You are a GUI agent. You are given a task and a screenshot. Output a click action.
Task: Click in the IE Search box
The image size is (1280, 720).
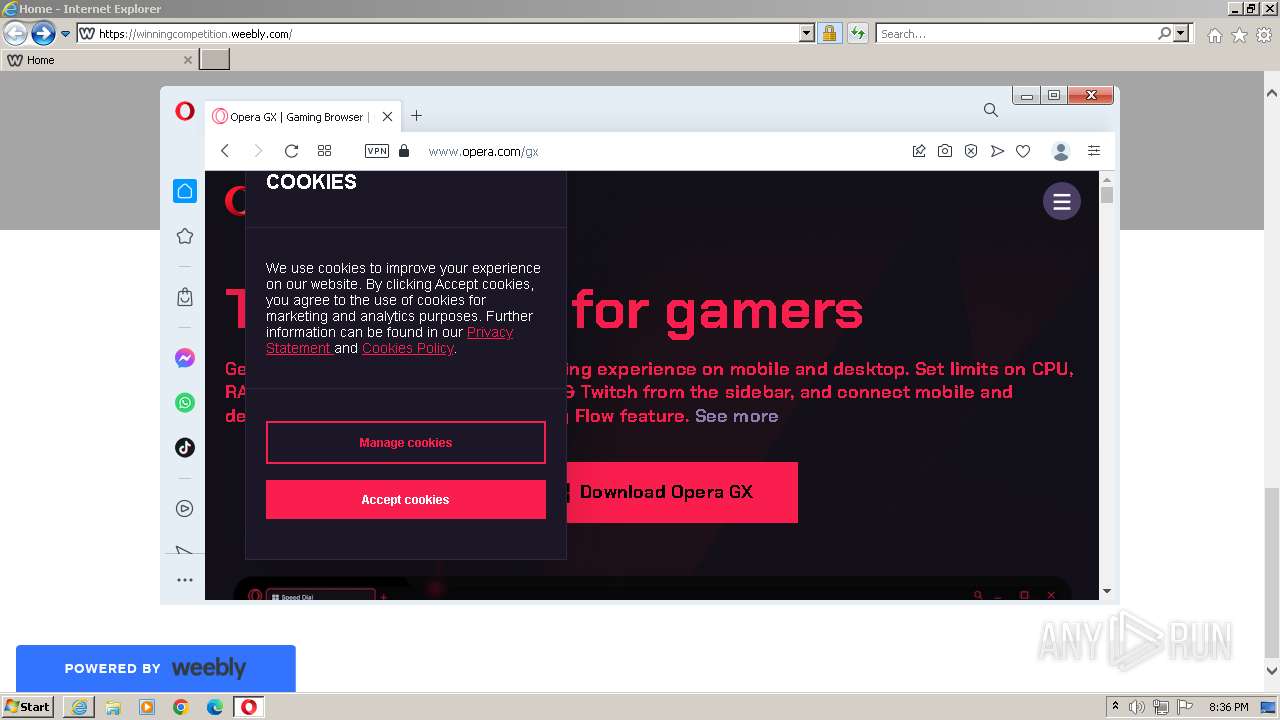click(x=1016, y=34)
